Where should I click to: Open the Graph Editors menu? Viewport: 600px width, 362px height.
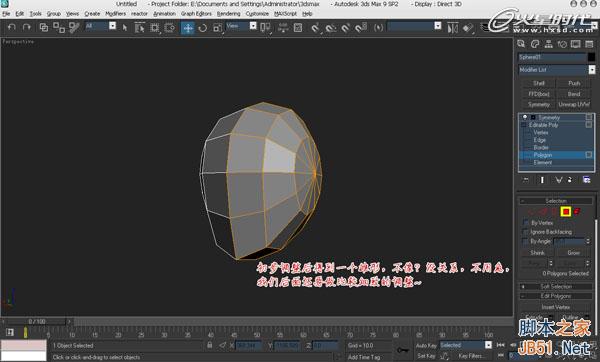tap(196, 13)
